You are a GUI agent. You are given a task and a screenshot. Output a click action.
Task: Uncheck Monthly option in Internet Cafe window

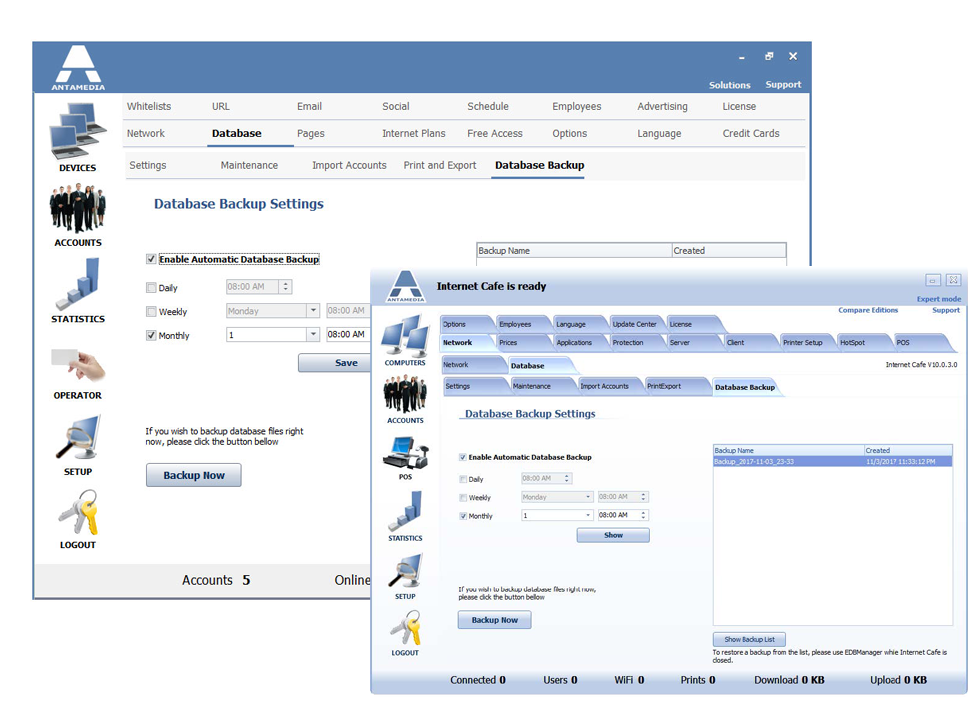coord(463,516)
